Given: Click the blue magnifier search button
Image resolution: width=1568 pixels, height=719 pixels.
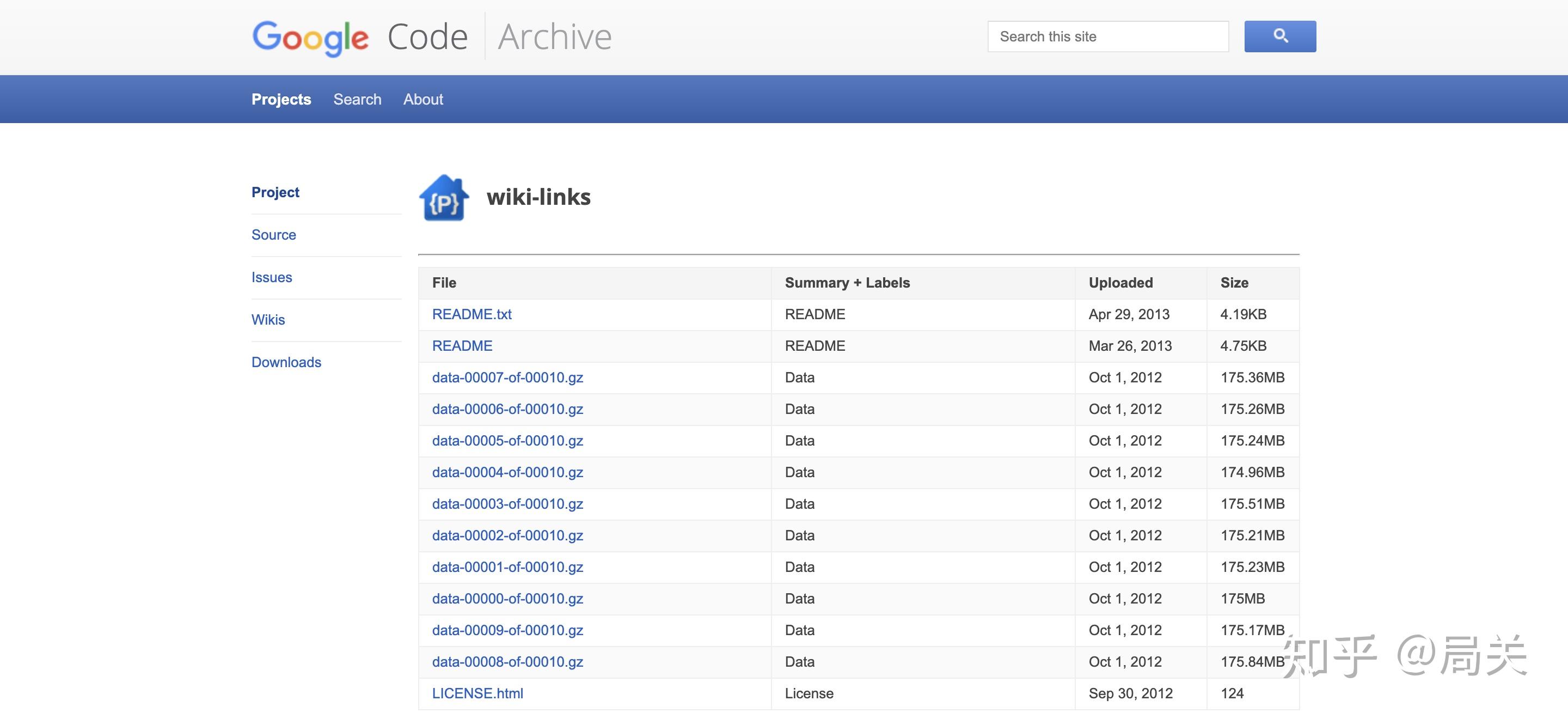Looking at the screenshot, I should point(1279,36).
